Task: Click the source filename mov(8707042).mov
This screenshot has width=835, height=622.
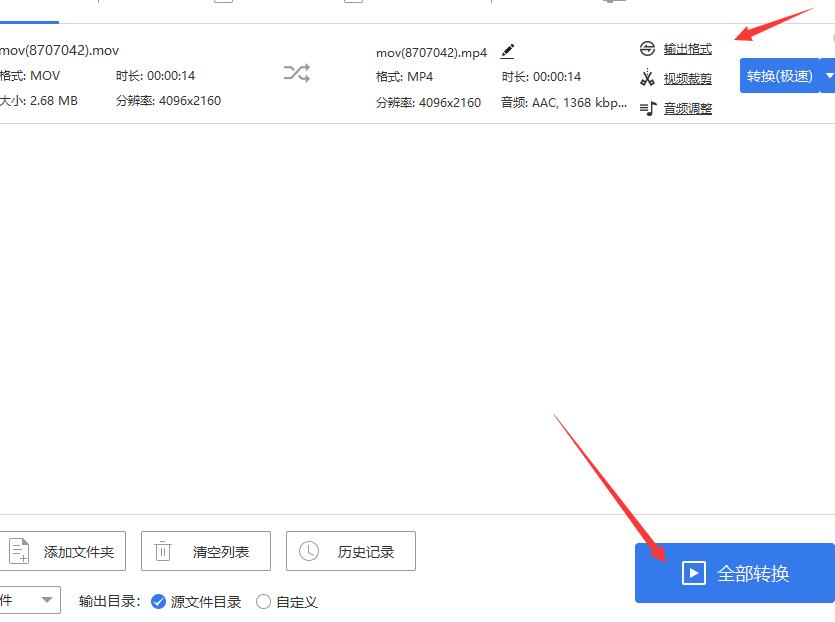Action: (60, 49)
